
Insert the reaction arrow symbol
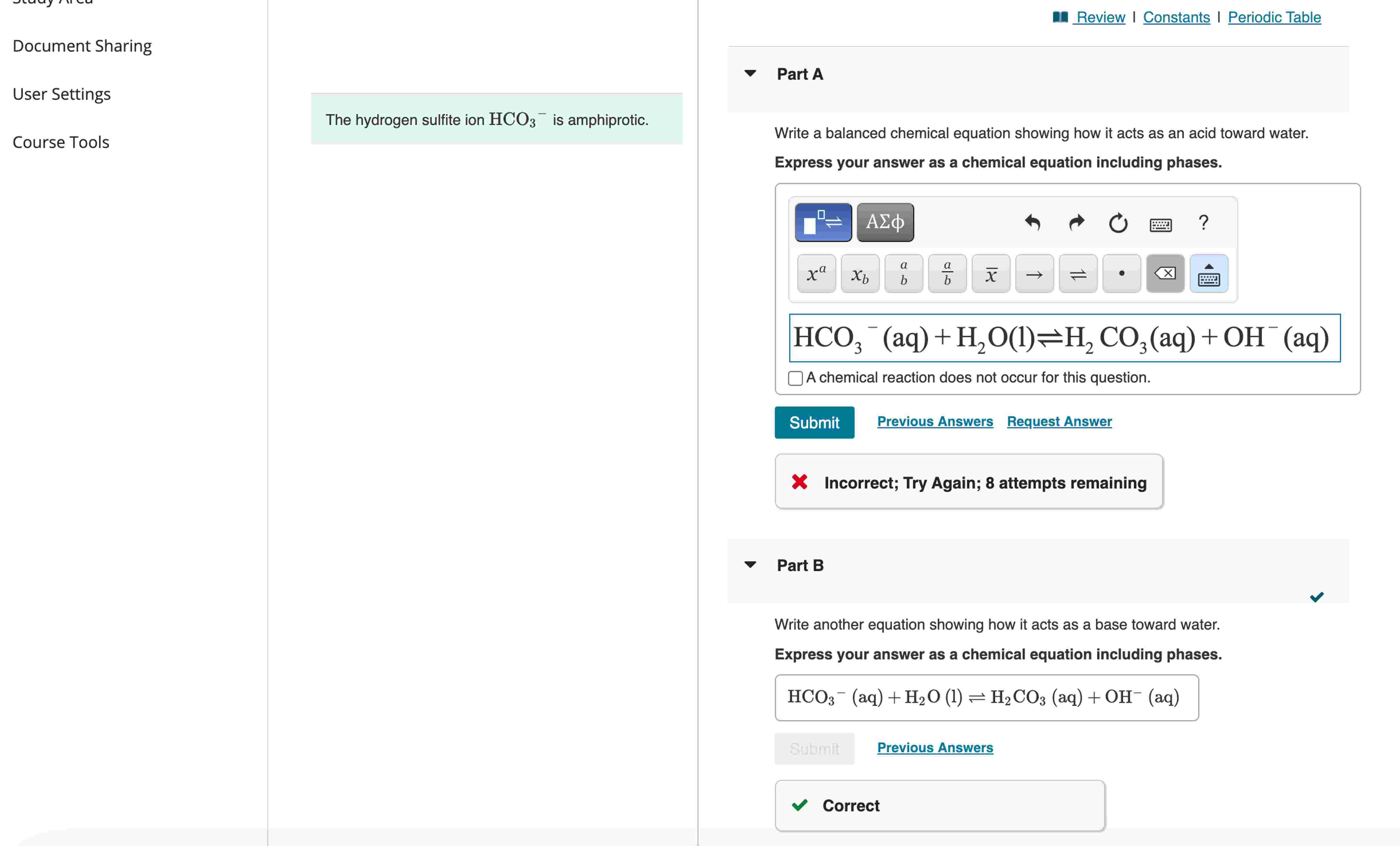(x=1034, y=274)
